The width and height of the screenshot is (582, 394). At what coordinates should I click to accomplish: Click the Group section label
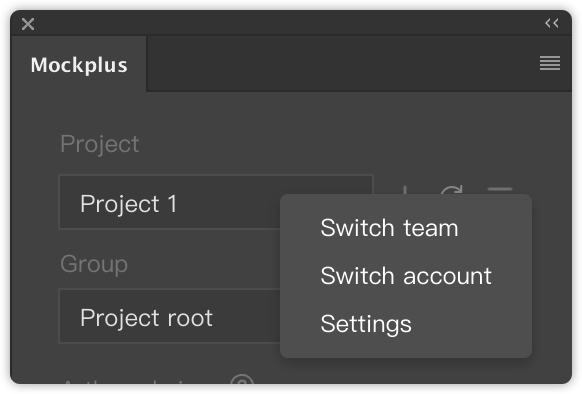coord(94,264)
